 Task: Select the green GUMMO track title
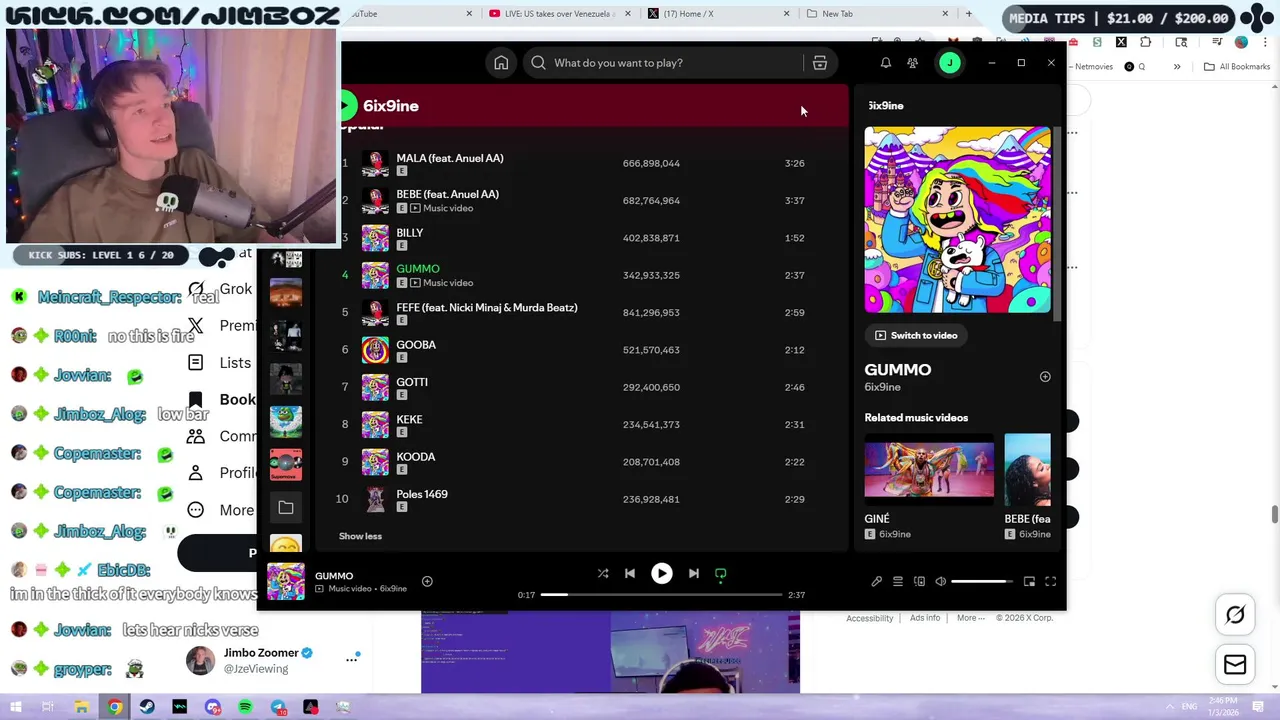coord(418,269)
